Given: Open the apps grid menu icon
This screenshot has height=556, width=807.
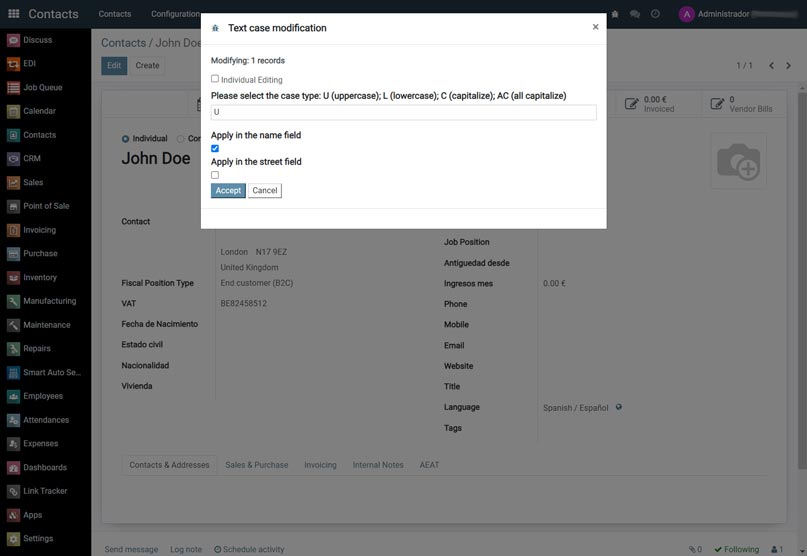Looking at the screenshot, I should click(14, 14).
